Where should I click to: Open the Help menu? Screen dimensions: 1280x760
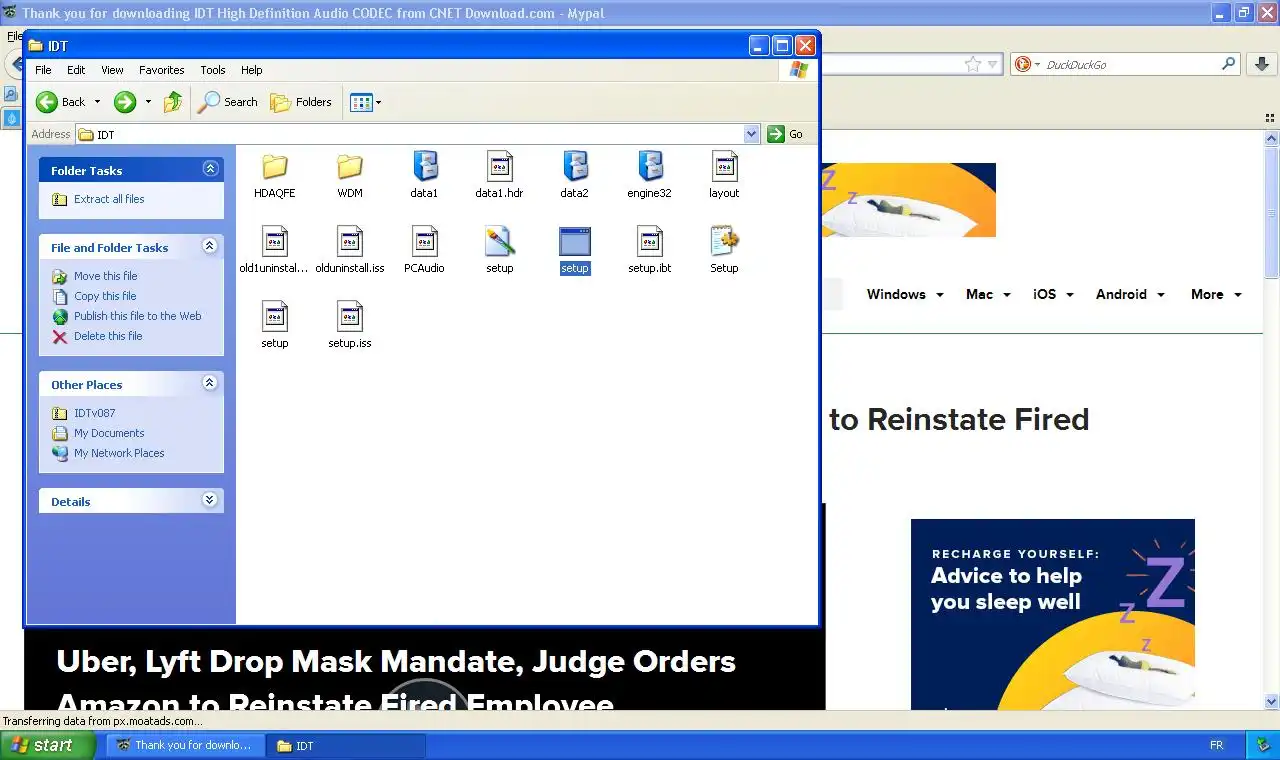(252, 70)
